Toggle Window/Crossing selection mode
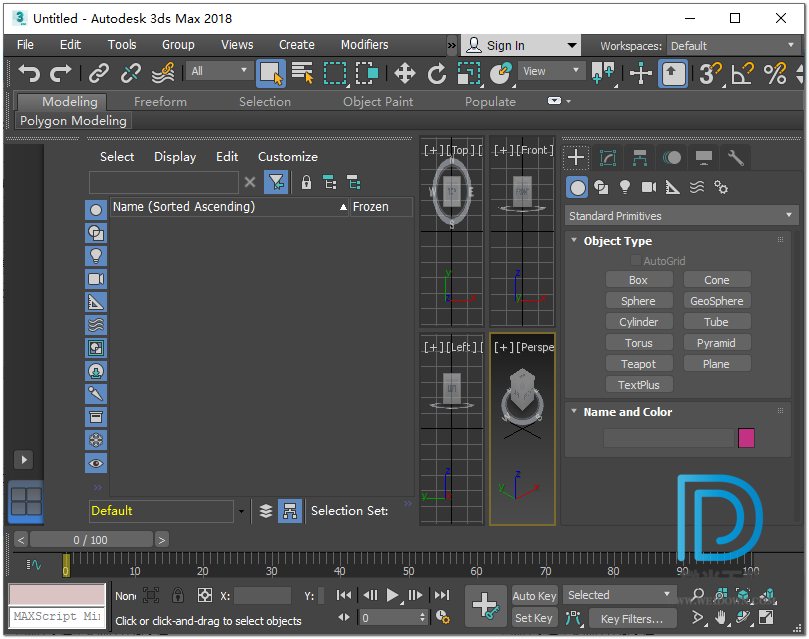The width and height of the screenshot is (809, 639). [367, 73]
